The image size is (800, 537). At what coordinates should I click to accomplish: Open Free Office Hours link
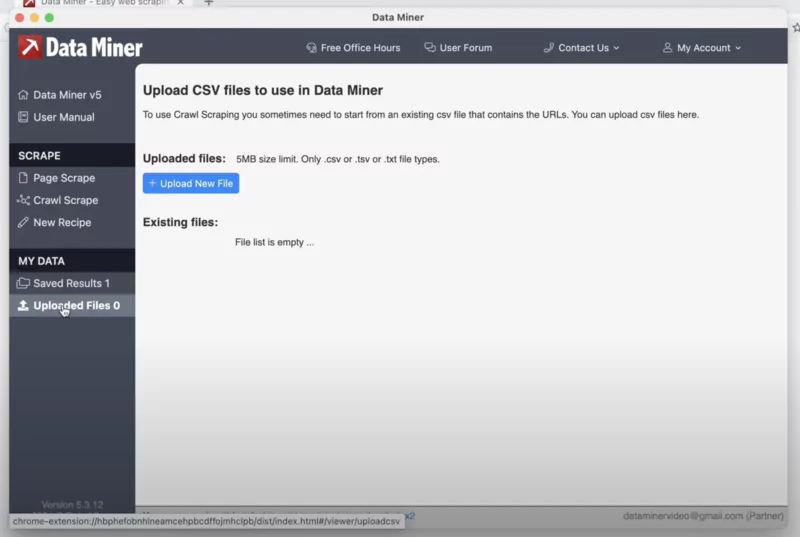[353, 47]
